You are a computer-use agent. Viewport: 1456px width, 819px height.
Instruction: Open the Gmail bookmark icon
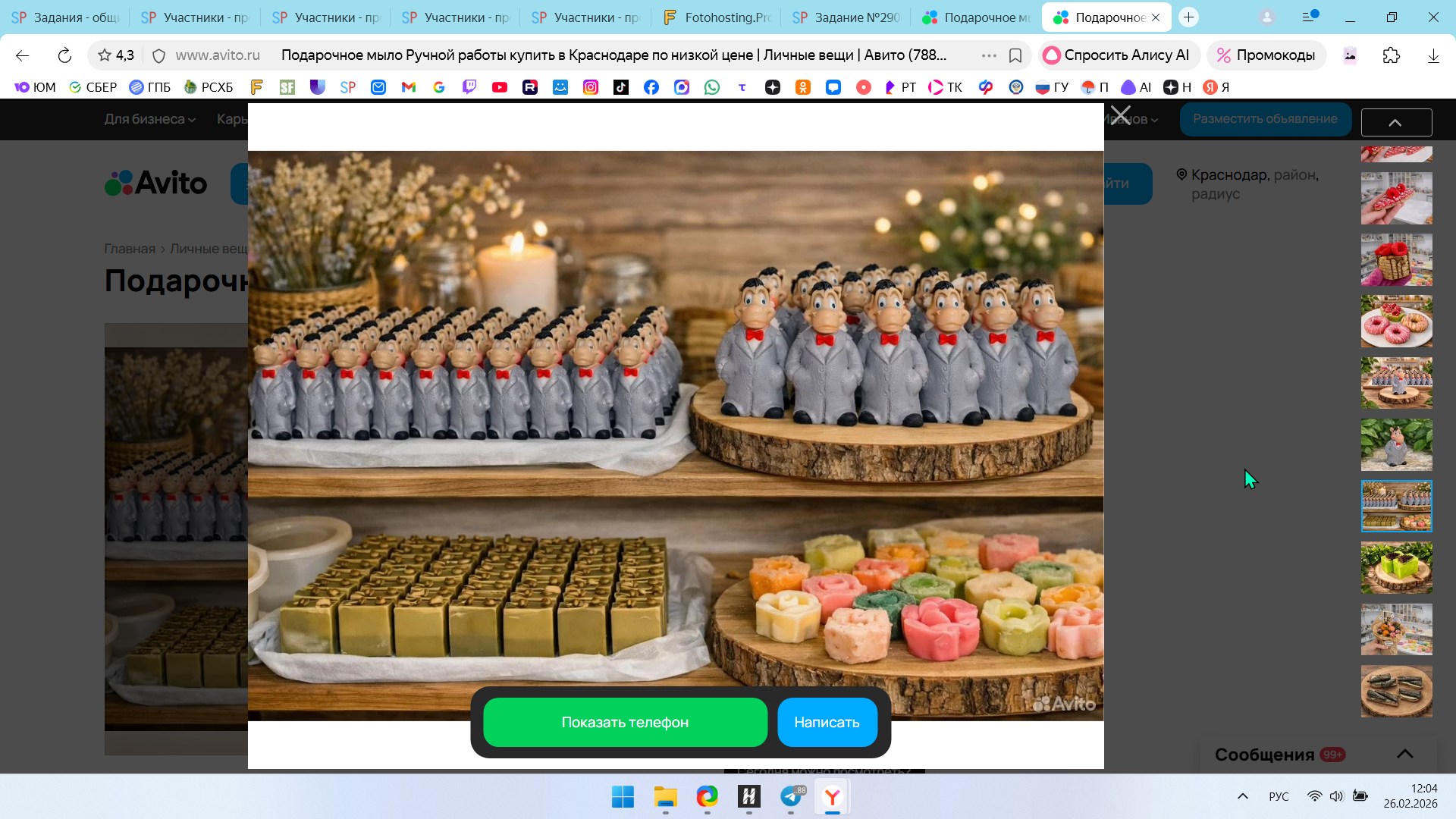[x=408, y=87]
